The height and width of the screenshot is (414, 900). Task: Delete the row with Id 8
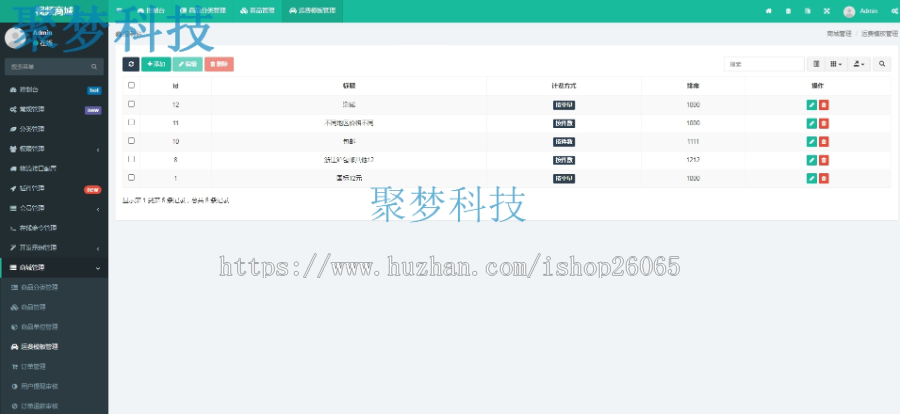pyautogui.click(x=824, y=160)
